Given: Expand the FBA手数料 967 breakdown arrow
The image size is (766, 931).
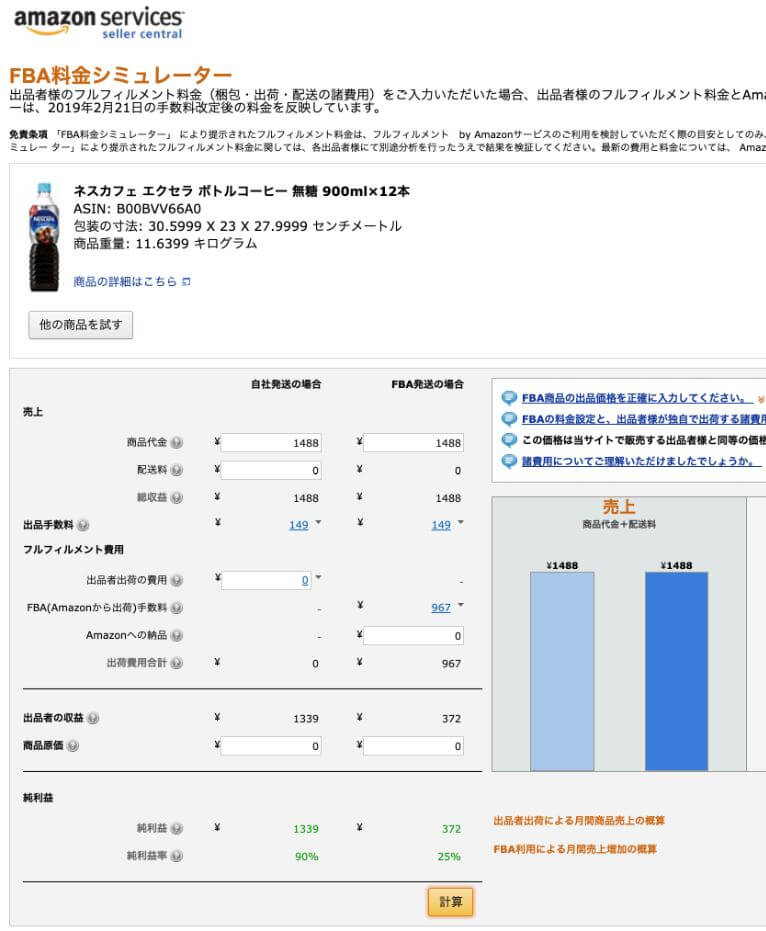Looking at the screenshot, I should click(x=461, y=605).
